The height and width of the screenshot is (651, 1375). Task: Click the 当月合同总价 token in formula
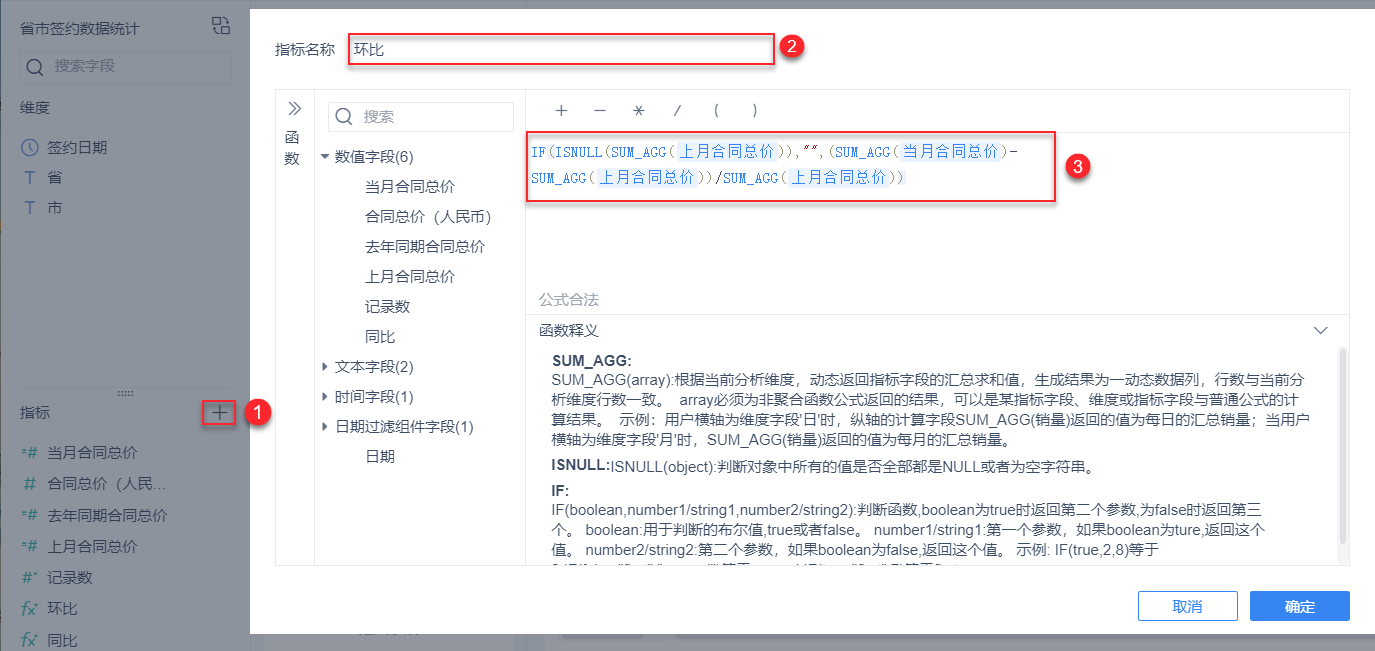coord(950,152)
